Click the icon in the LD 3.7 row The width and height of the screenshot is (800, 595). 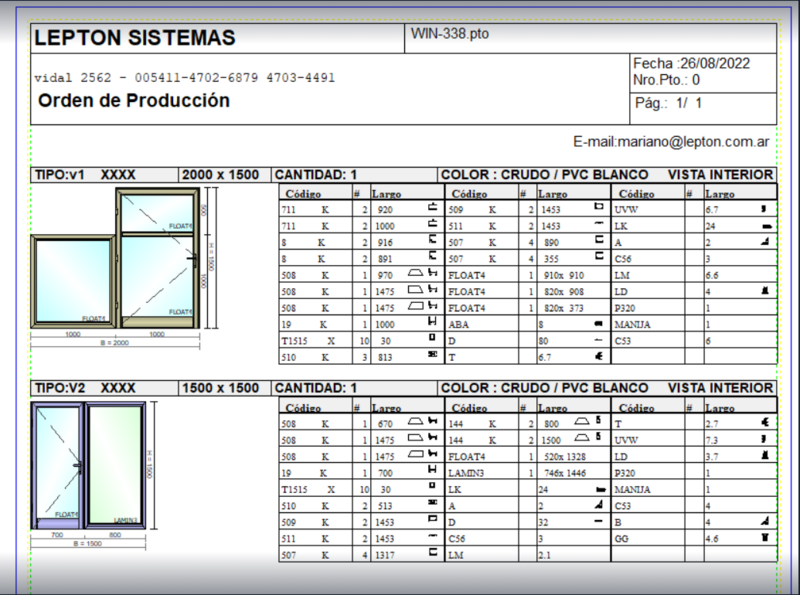[x=765, y=454]
